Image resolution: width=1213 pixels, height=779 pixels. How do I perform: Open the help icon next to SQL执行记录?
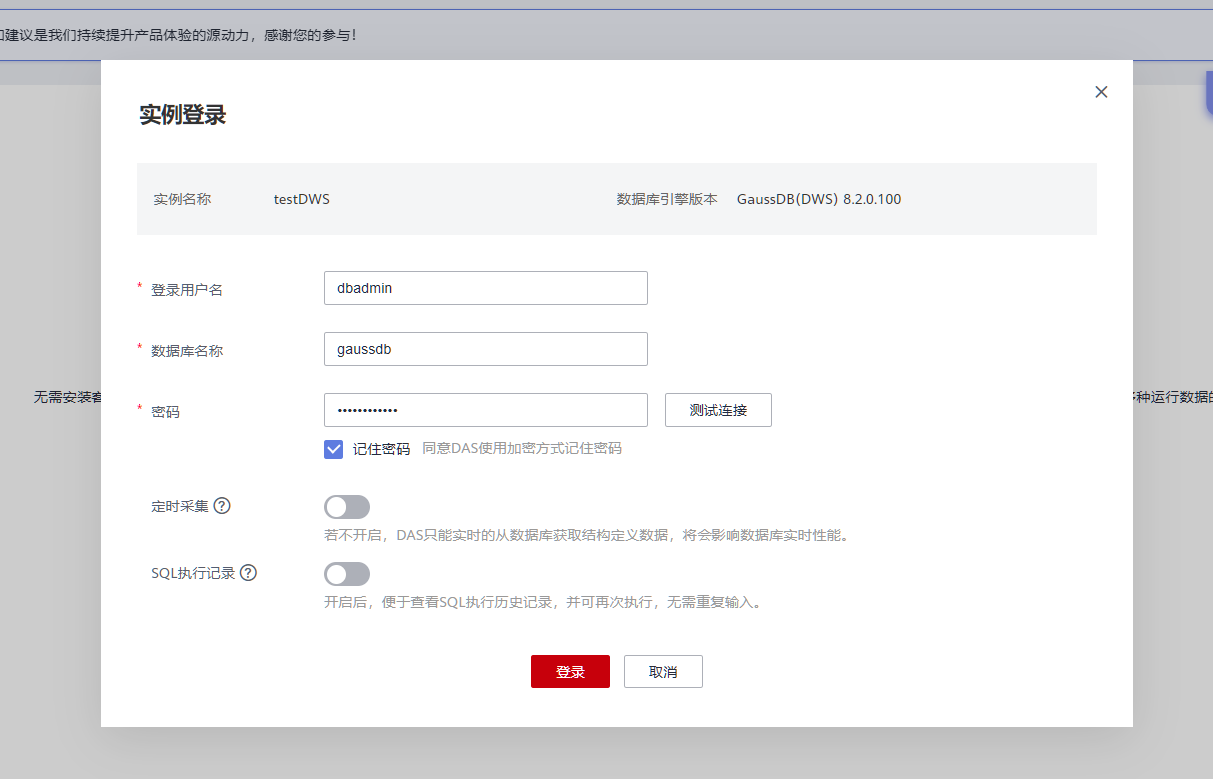[248, 573]
